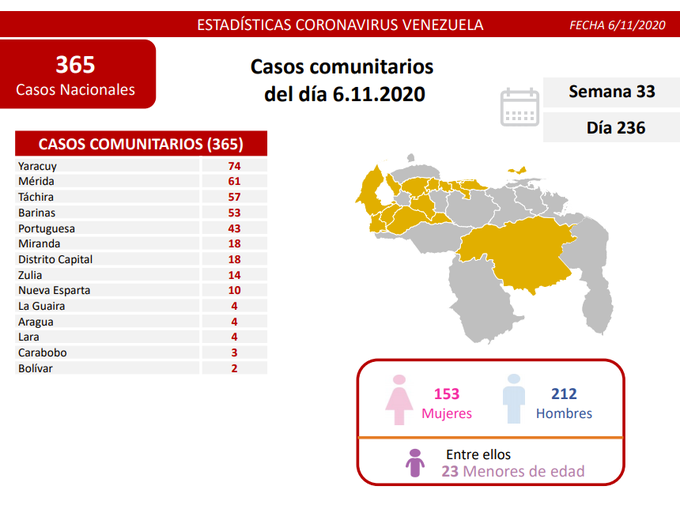Click the ESTADÍSTICAS CORONAVIRUS VENEZUELA title
This screenshot has height=505, width=680.
click(x=340, y=25)
